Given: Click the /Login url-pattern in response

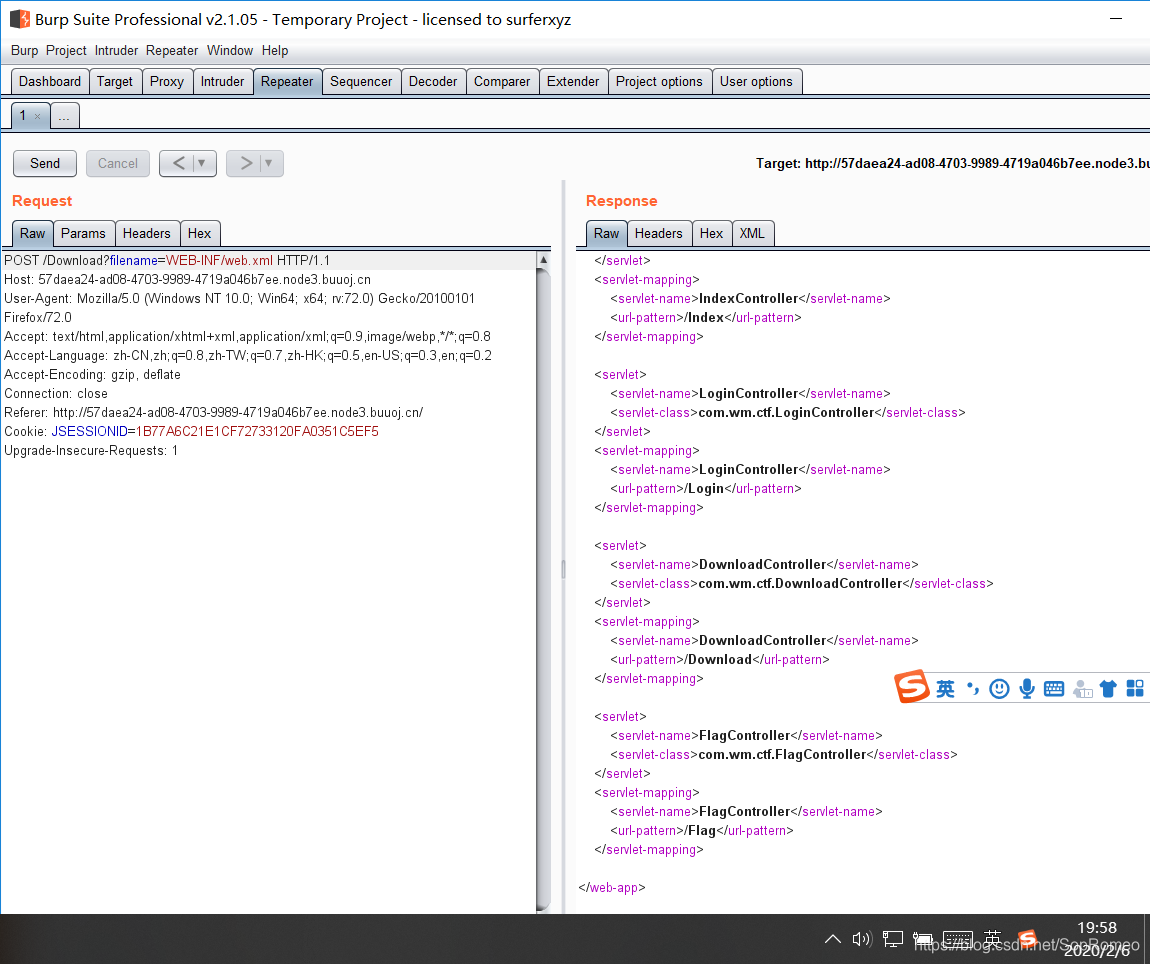Looking at the screenshot, I should pyautogui.click(x=706, y=489).
